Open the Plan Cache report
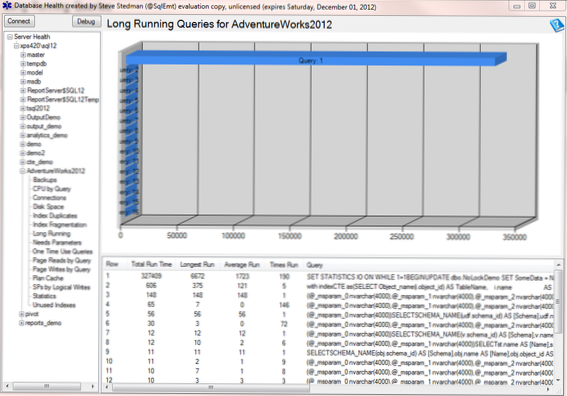 [48, 278]
